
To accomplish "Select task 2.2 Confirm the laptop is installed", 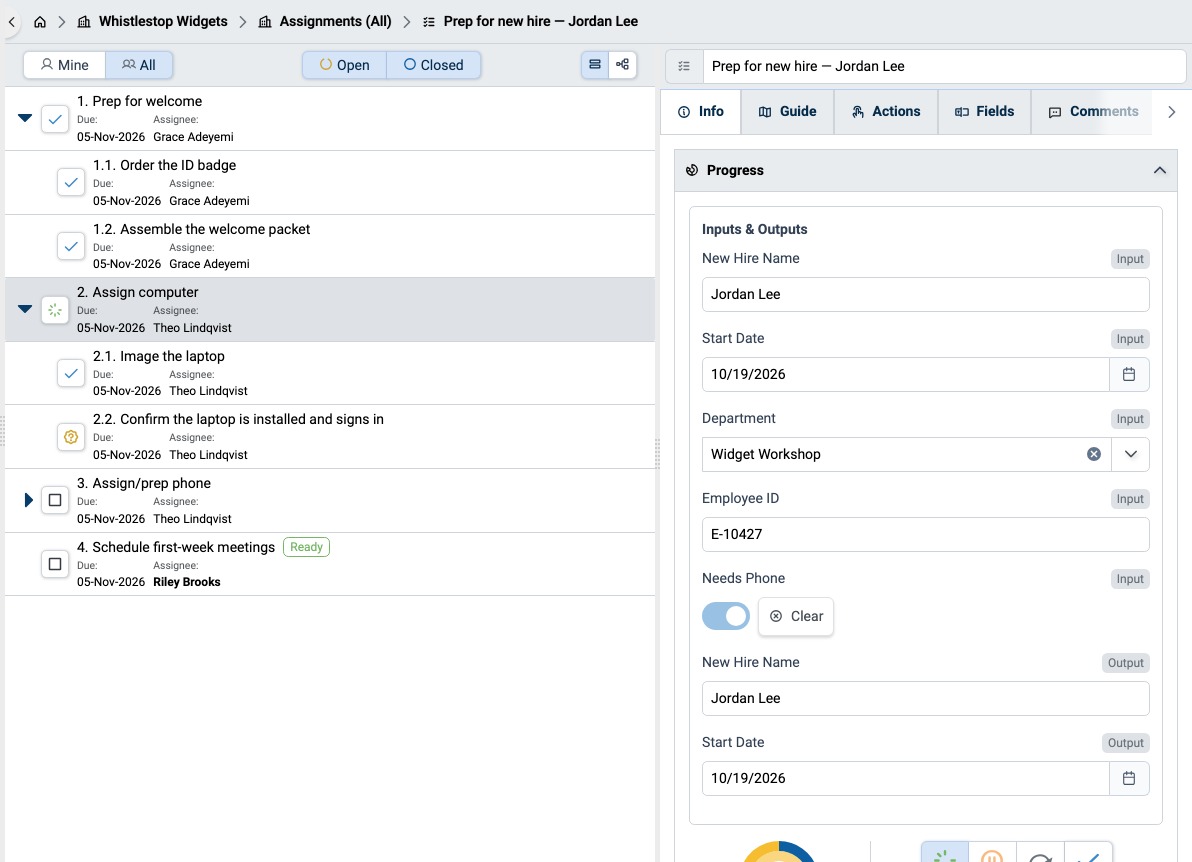I will coord(330,437).
